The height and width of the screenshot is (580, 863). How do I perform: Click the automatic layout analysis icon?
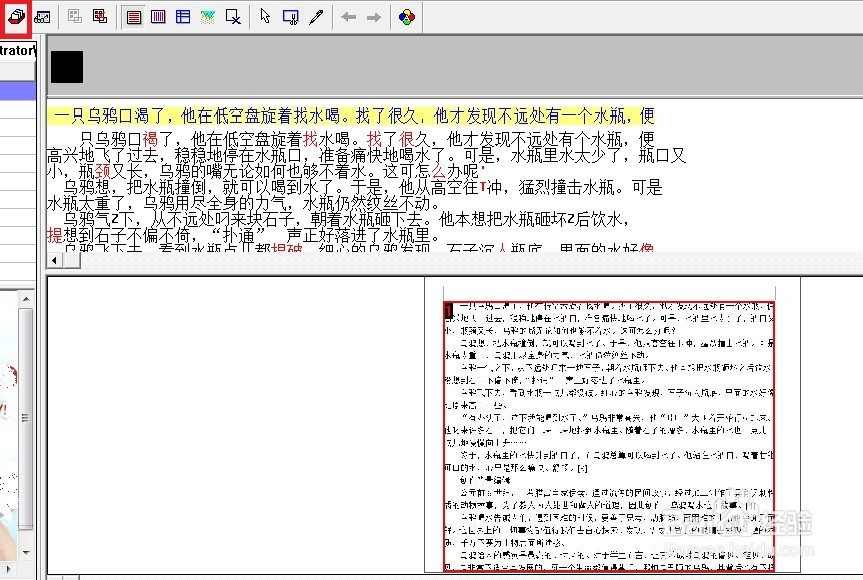coord(75,16)
